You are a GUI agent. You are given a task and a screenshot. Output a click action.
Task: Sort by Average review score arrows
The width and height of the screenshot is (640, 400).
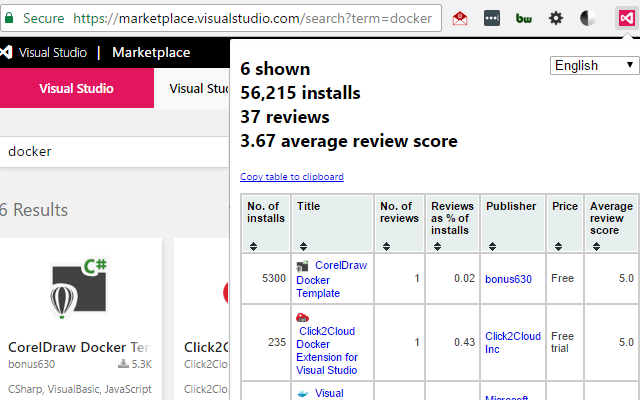pos(596,246)
